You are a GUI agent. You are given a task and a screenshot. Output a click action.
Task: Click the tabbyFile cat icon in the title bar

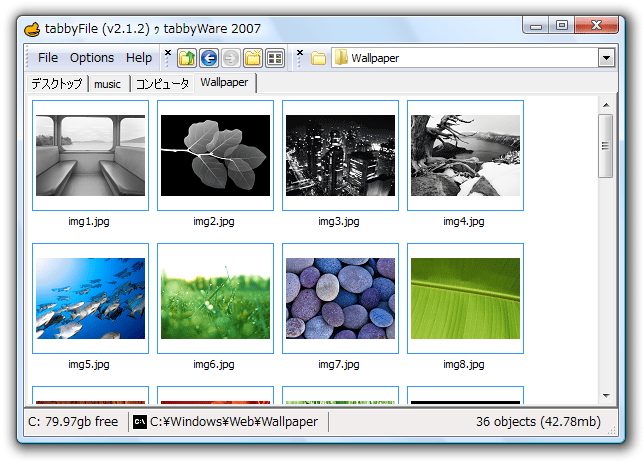[32, 29]
